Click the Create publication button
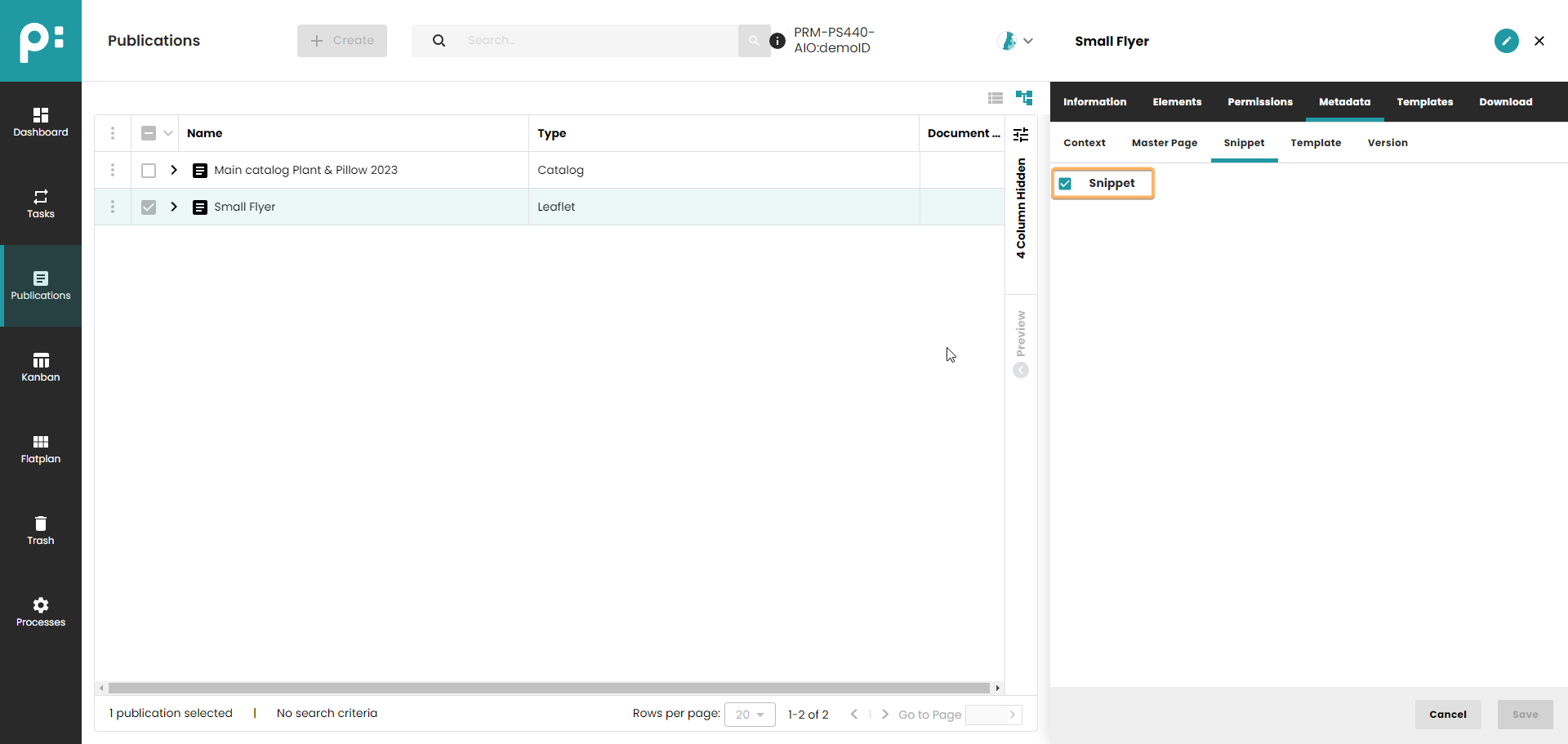Screen dimensions: 1568x744 tap(342, 41)
